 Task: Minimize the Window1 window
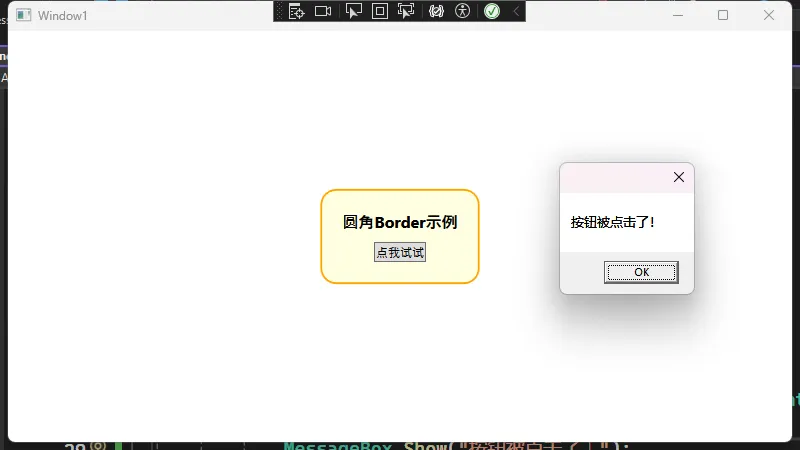click(678, 15)
